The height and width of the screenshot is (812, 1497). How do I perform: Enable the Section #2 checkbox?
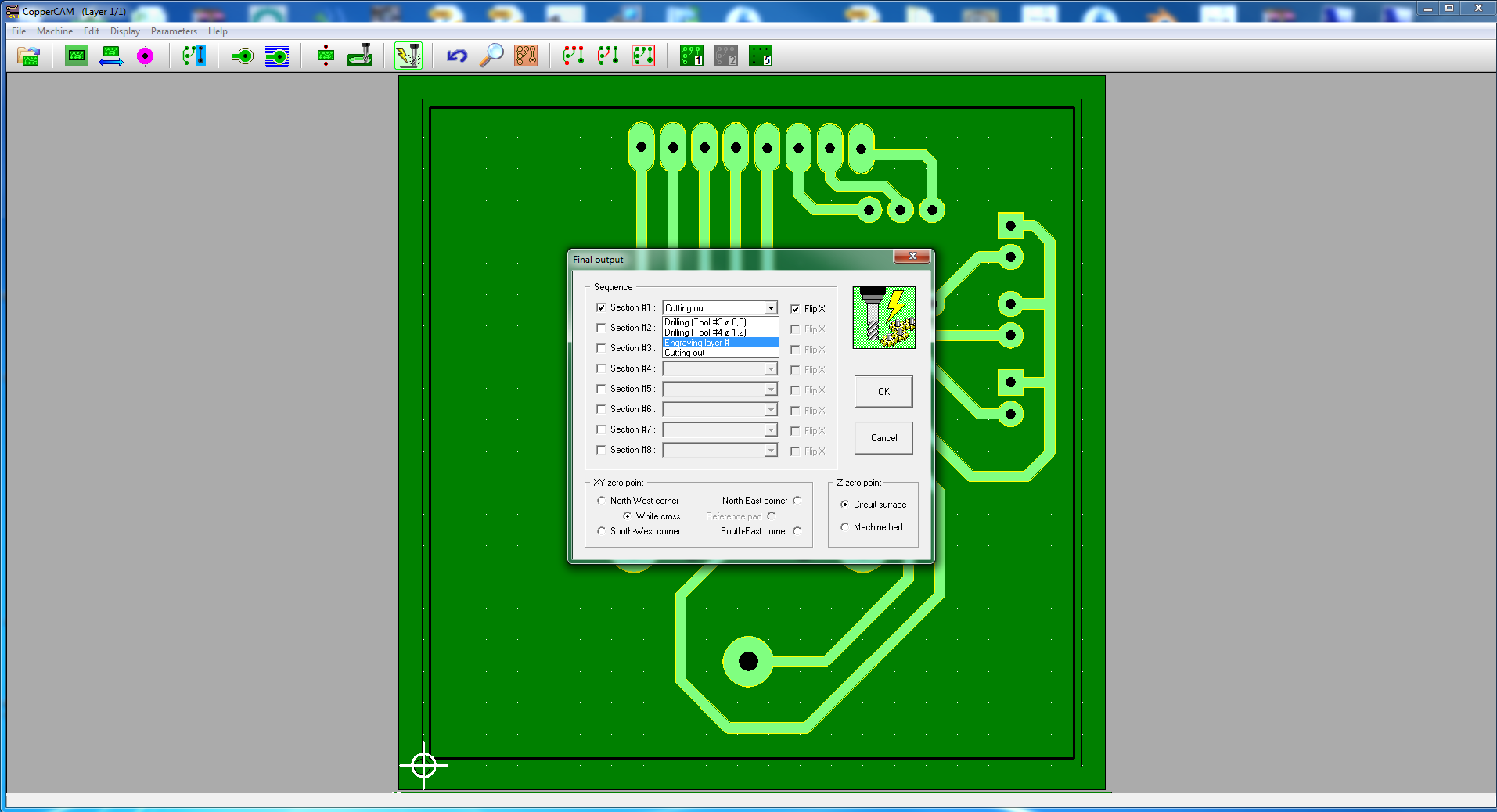click(x=601, y=328)
